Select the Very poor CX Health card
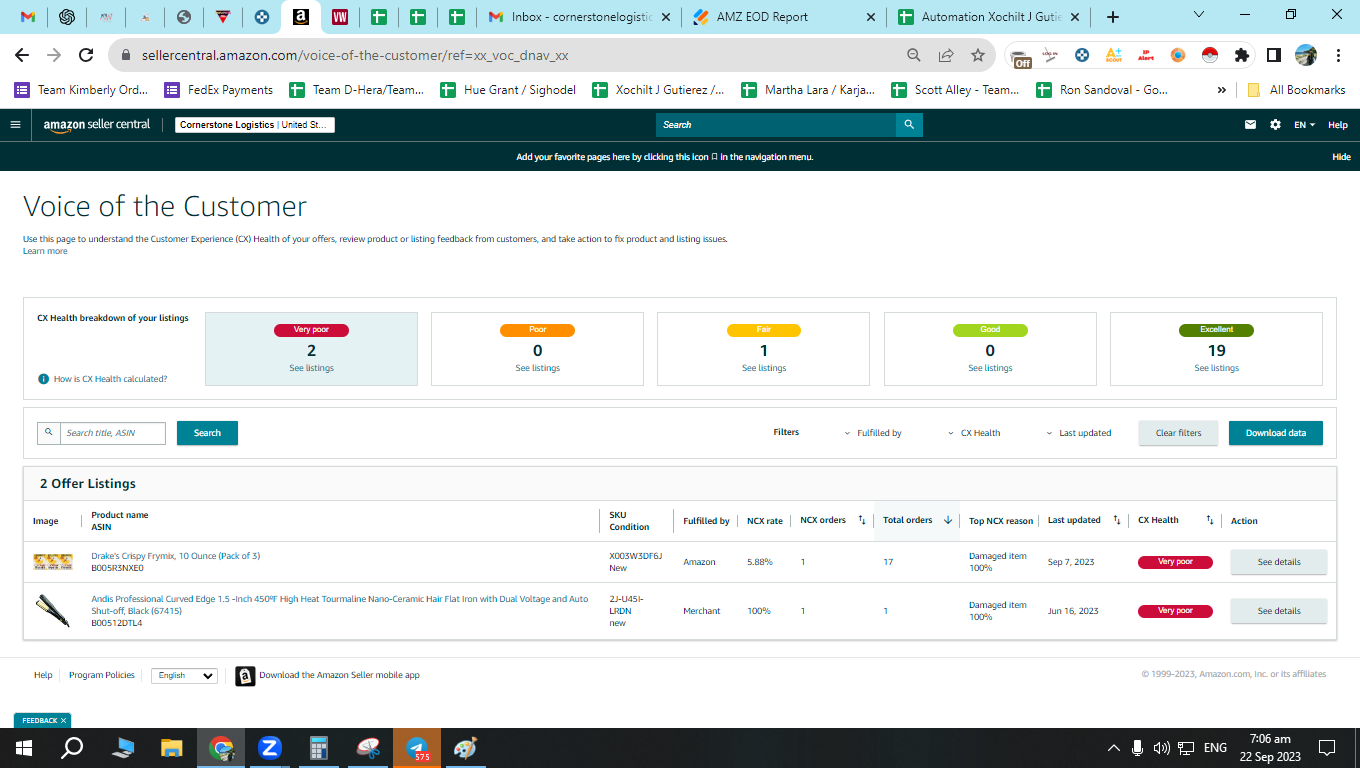This screenshot has height=768, width=1360. [311, 349]
